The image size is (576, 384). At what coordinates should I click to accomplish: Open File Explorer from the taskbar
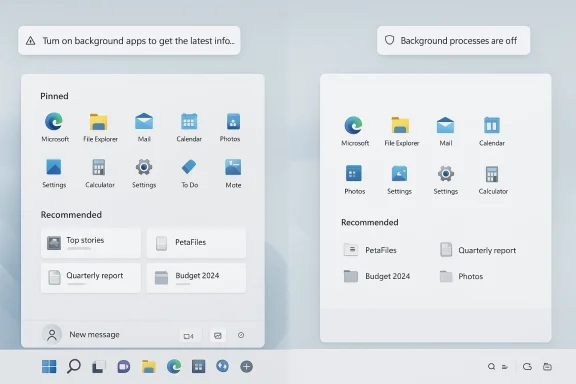[x=149, y=366]
